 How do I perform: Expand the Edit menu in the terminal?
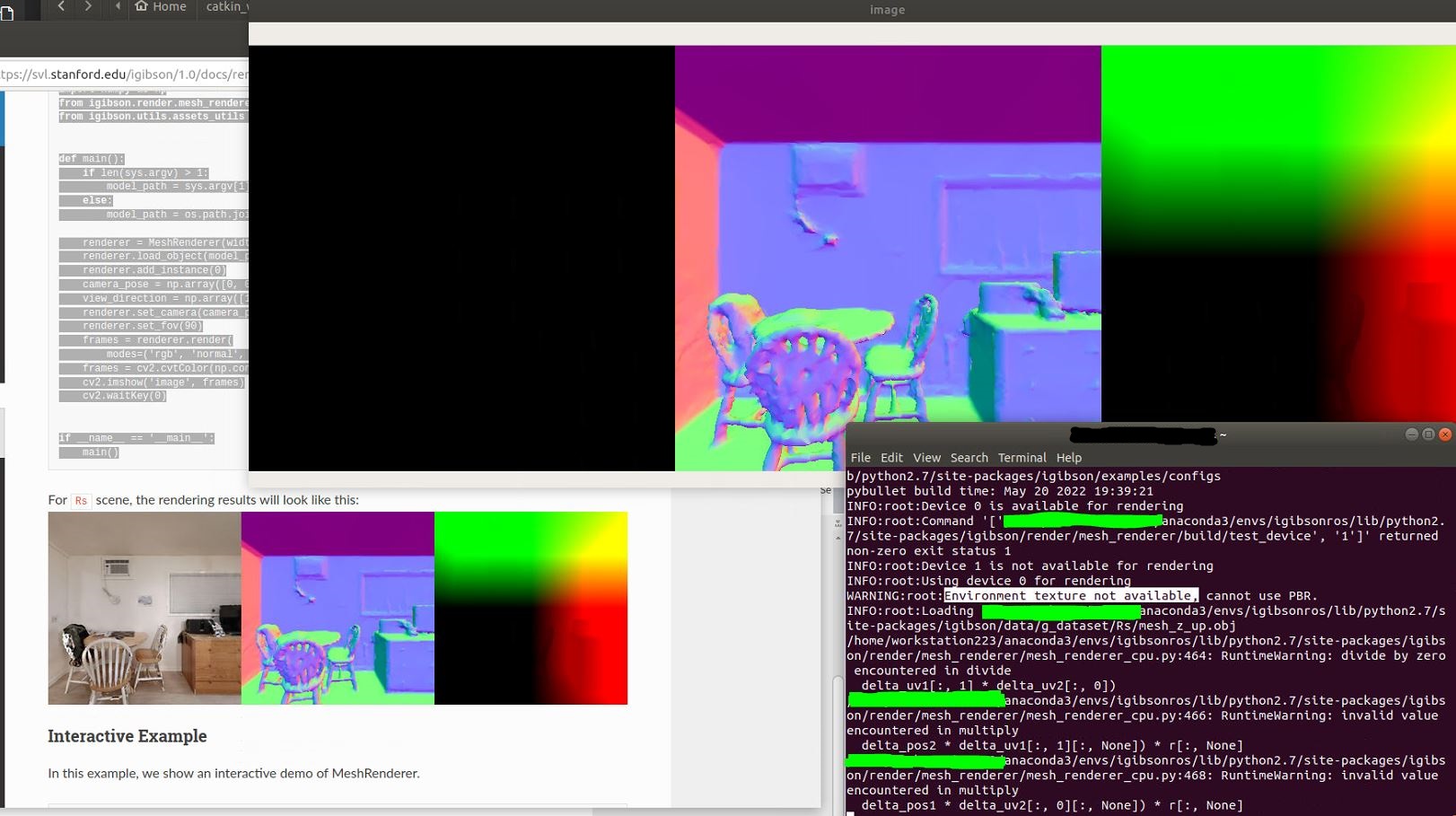coord(891,457)
